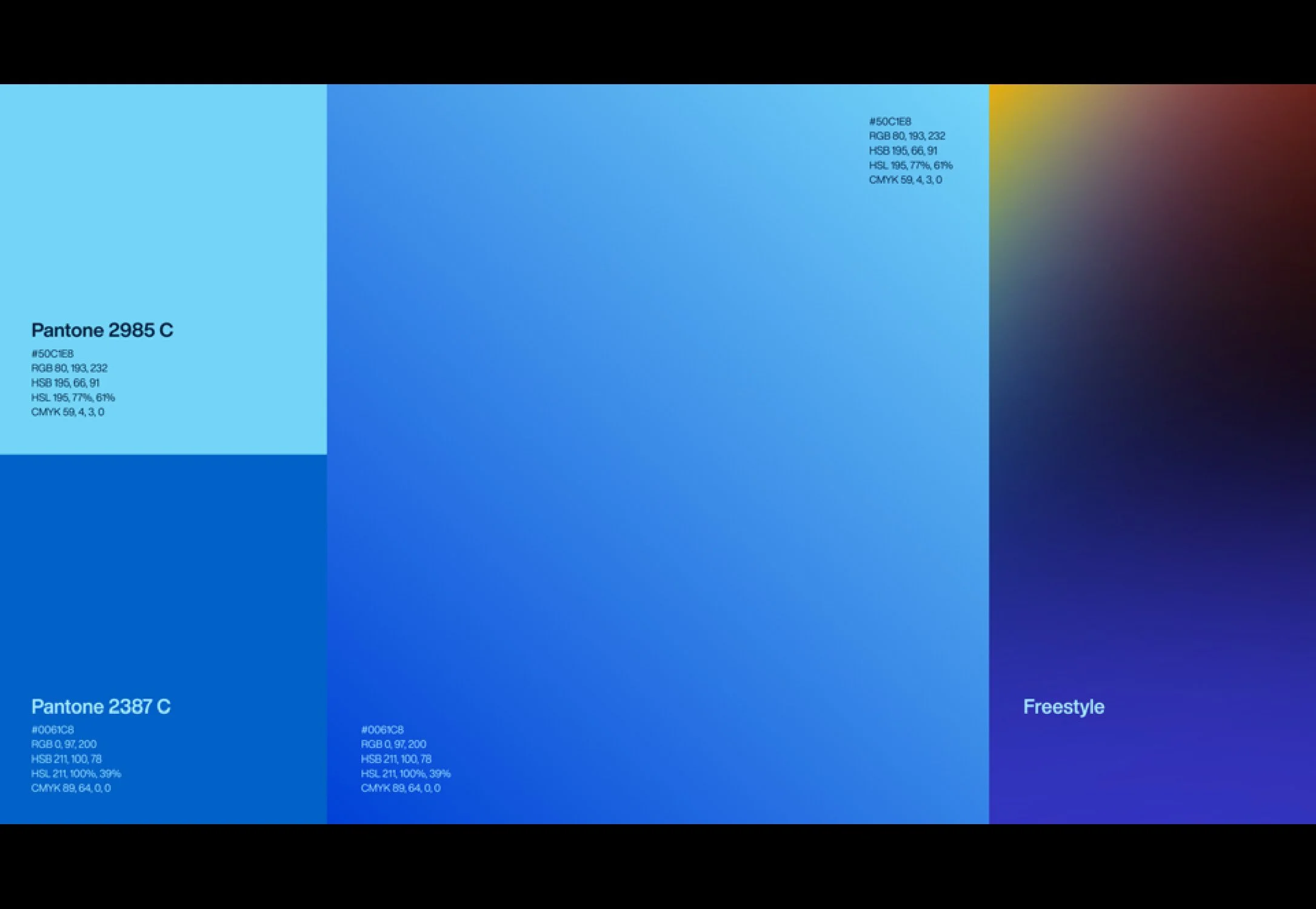
Task: Click "HSL 211, 100%, 39%" under Pantone 2387 C
Action: (76, 774)
